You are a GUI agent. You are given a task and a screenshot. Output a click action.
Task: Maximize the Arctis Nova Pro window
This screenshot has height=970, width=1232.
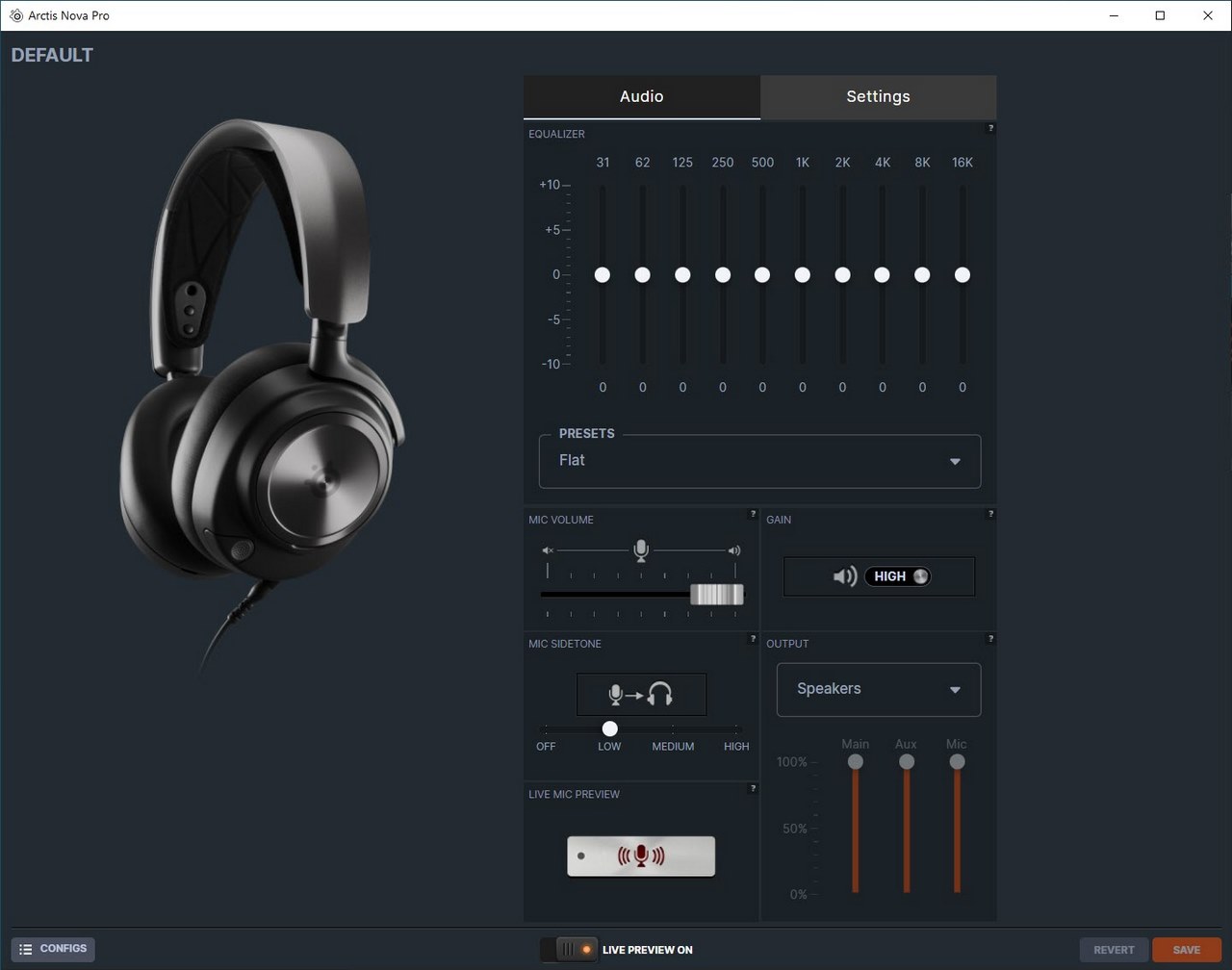[x=1160, y=15]
